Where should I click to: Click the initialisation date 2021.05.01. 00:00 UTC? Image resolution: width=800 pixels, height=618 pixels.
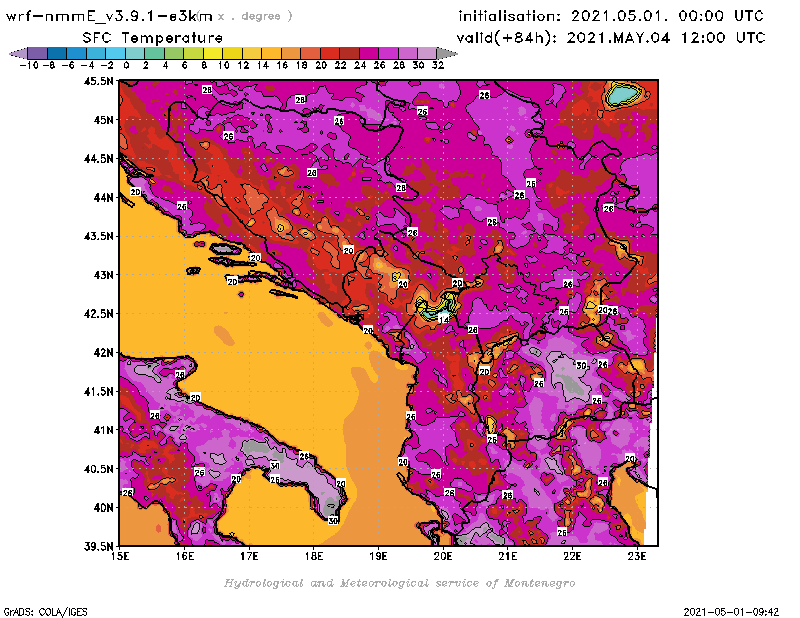click(x=610, y=16)
